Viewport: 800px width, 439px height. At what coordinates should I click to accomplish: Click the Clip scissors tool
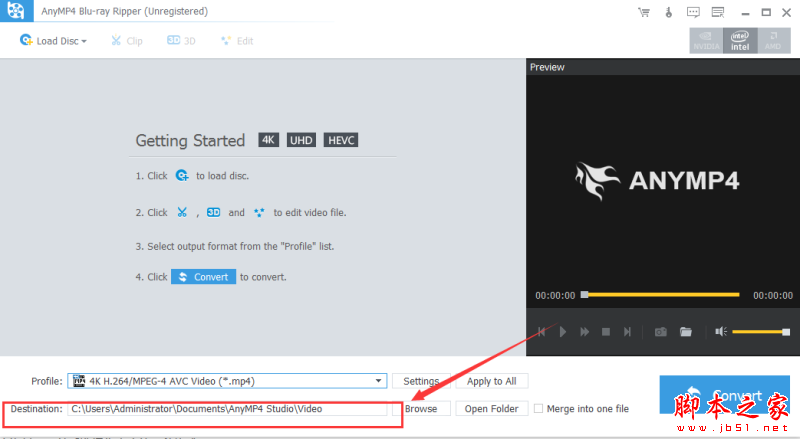(127, 41)
